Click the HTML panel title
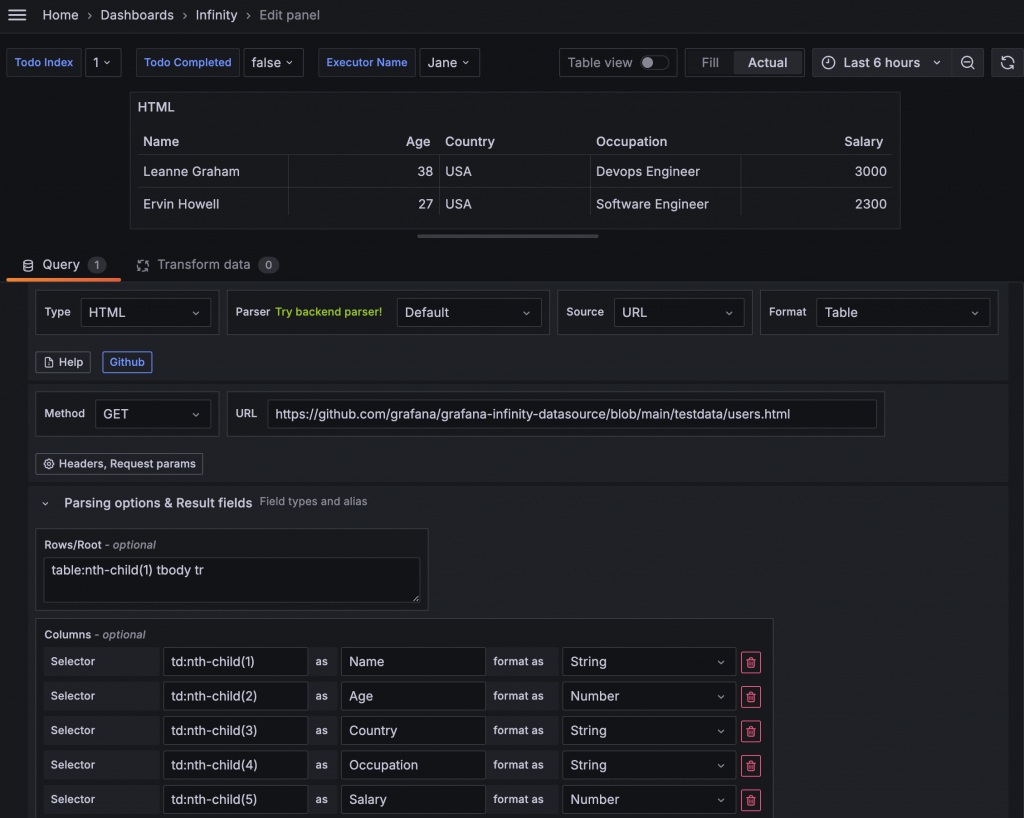The height and width of the screenshot is (818, 1024). 156,107
